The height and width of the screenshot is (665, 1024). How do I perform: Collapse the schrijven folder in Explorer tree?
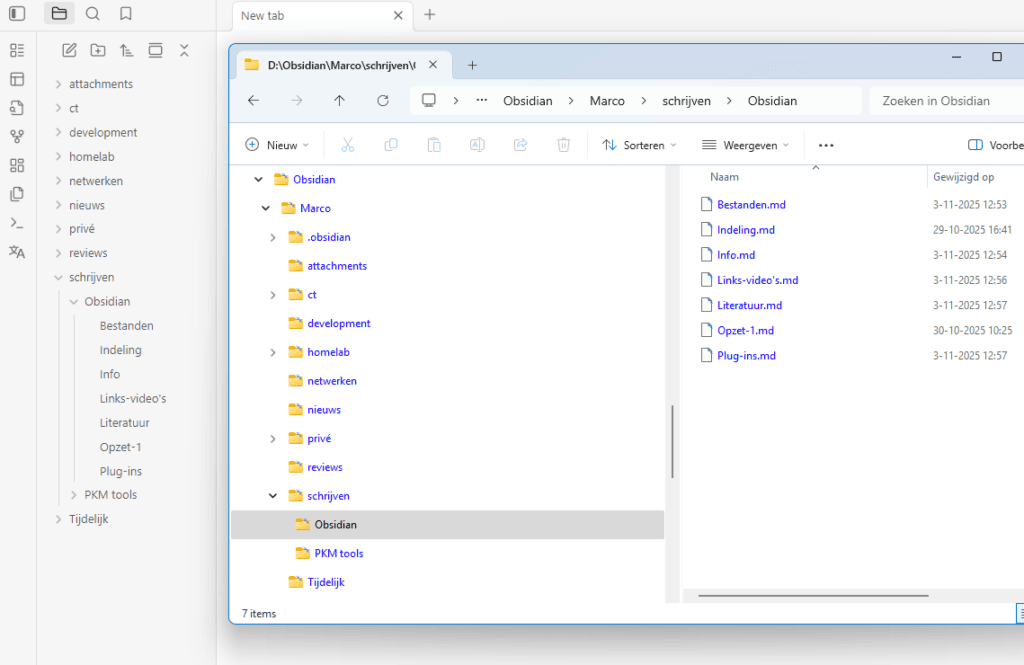pyautogui.click(x=273, y=496)
